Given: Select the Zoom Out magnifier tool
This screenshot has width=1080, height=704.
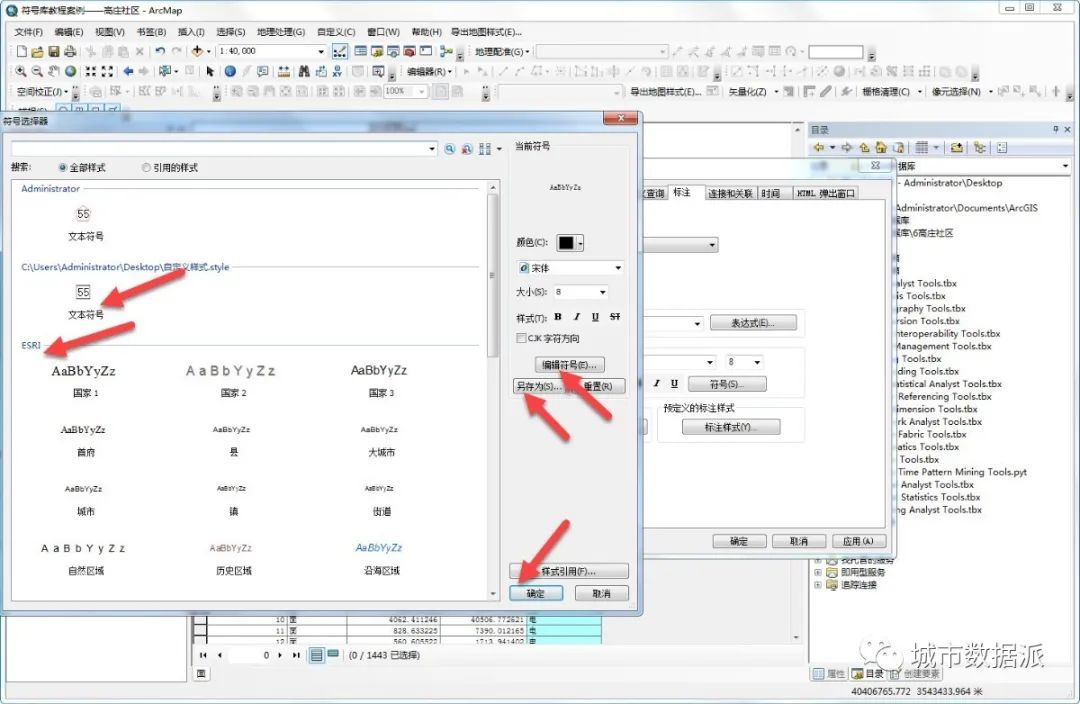Looking at the screenshot, I should (x=37, y=71).
